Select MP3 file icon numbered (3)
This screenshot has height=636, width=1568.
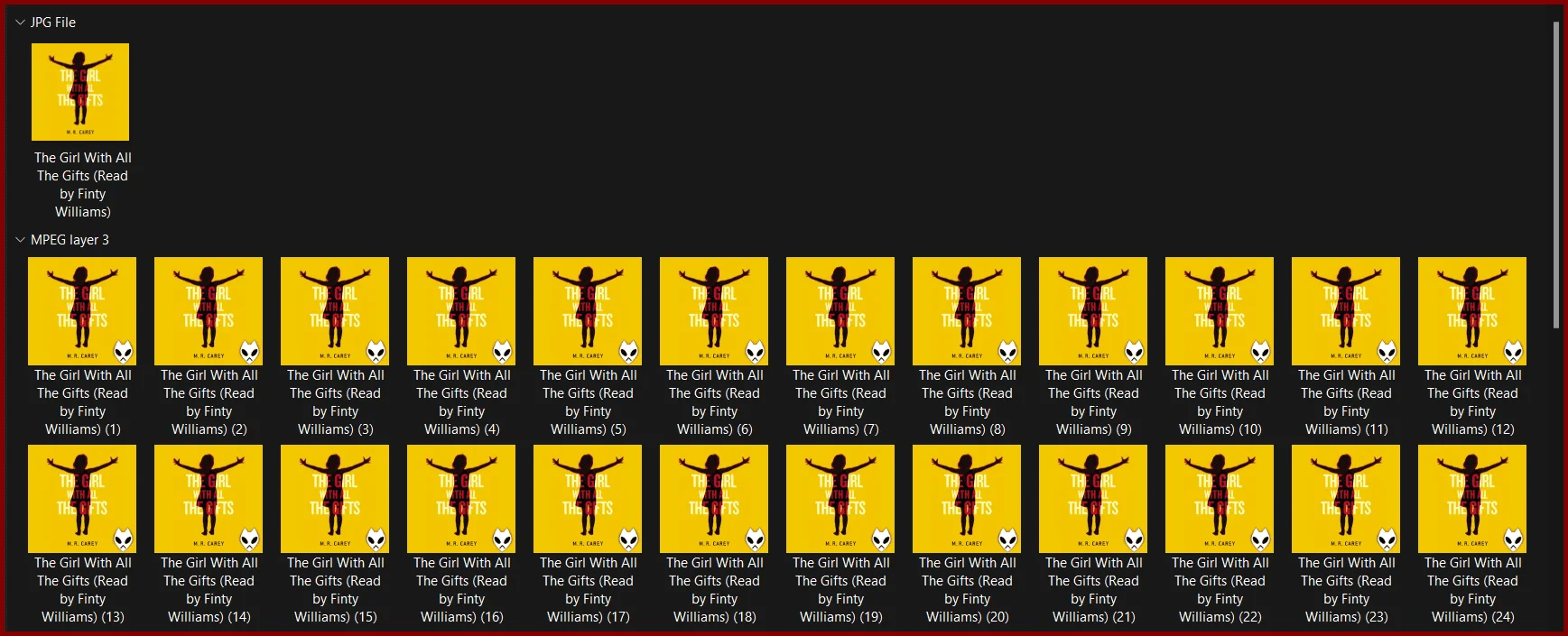[335, 311]
